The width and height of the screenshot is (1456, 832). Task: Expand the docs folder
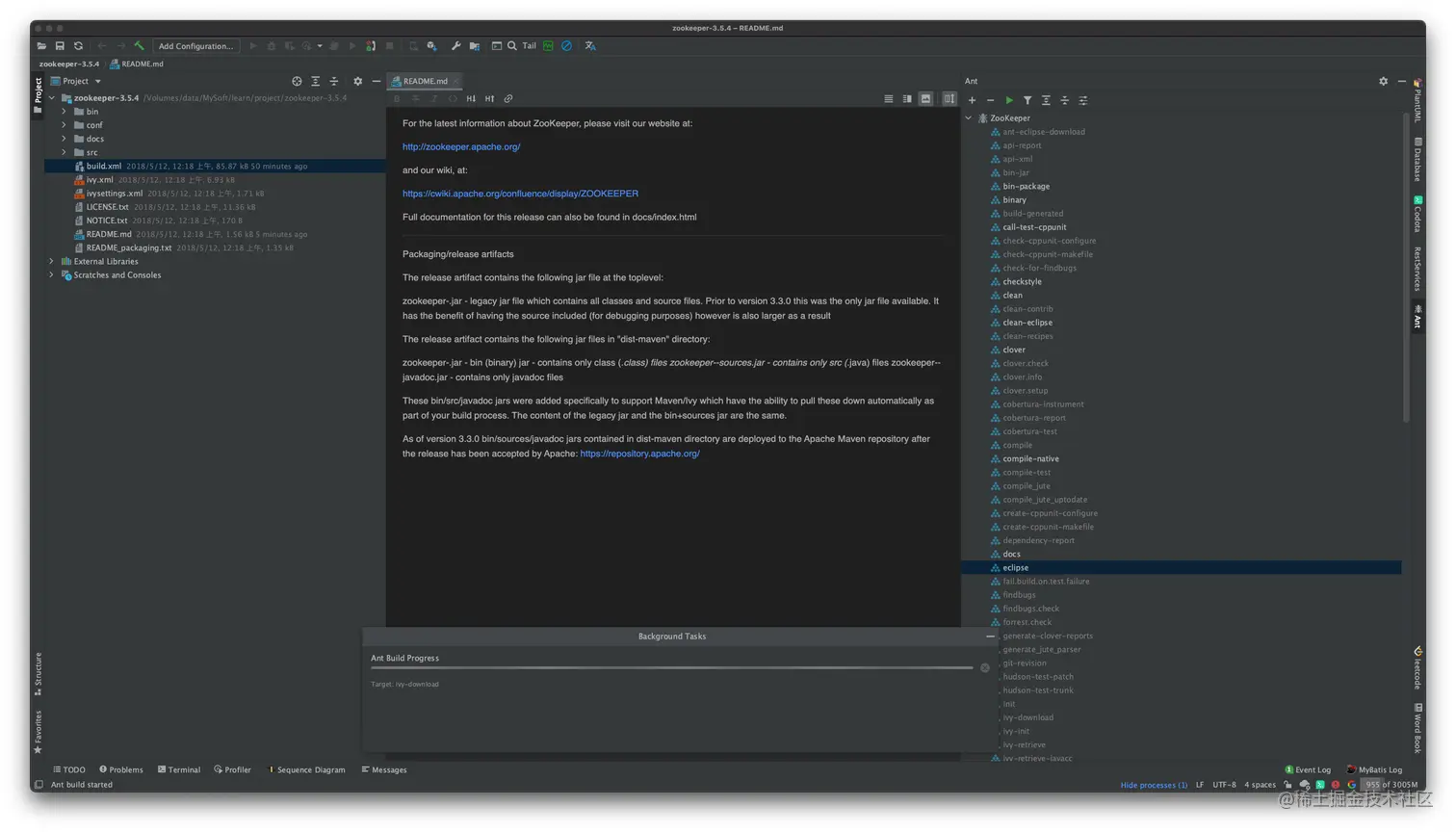pyautogui.click(x=65, y=139)
